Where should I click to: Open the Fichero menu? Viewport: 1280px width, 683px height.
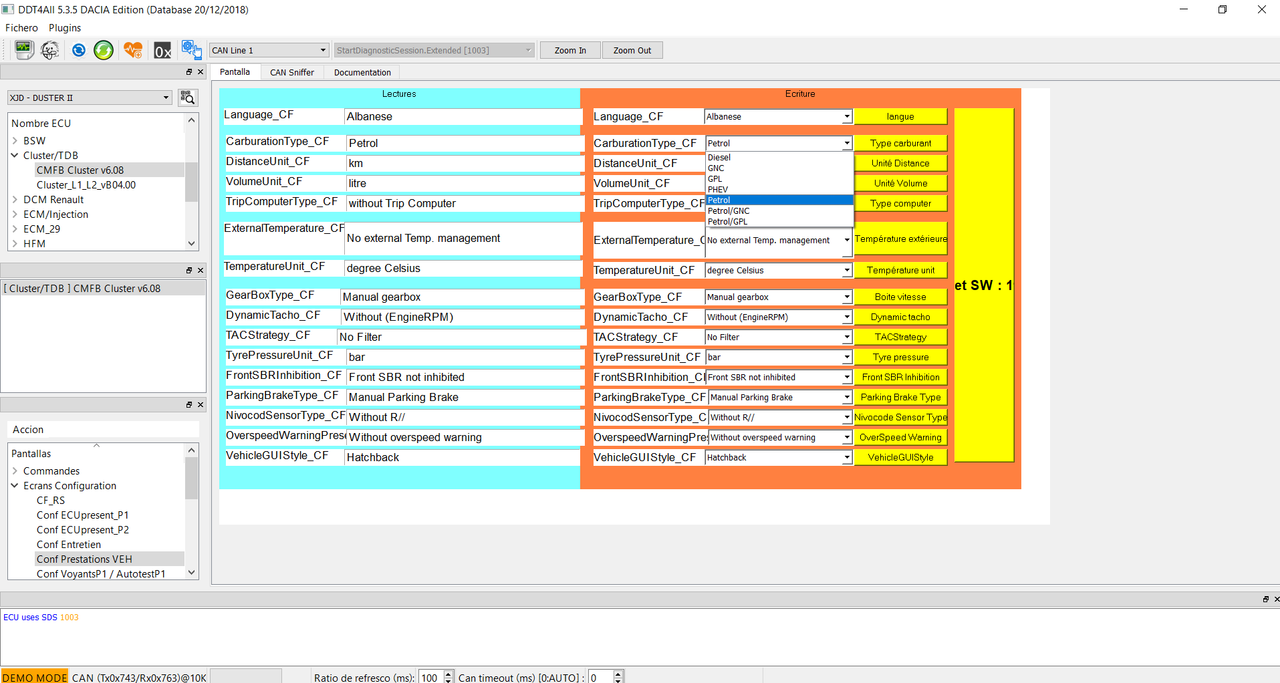pyautogui.click(x=22, y=28)
